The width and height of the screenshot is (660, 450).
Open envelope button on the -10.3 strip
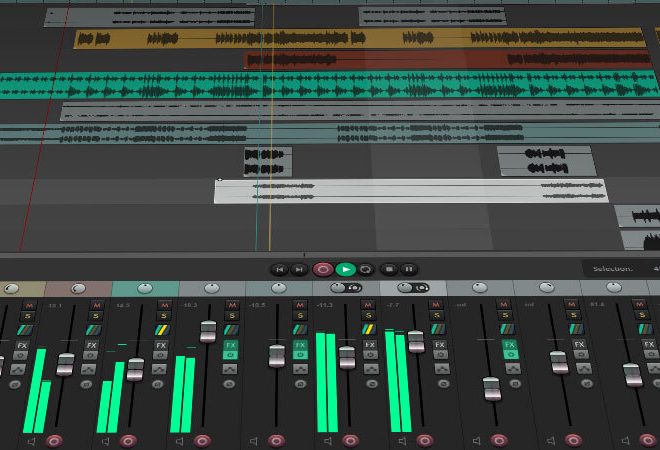(x=230, y=369)
